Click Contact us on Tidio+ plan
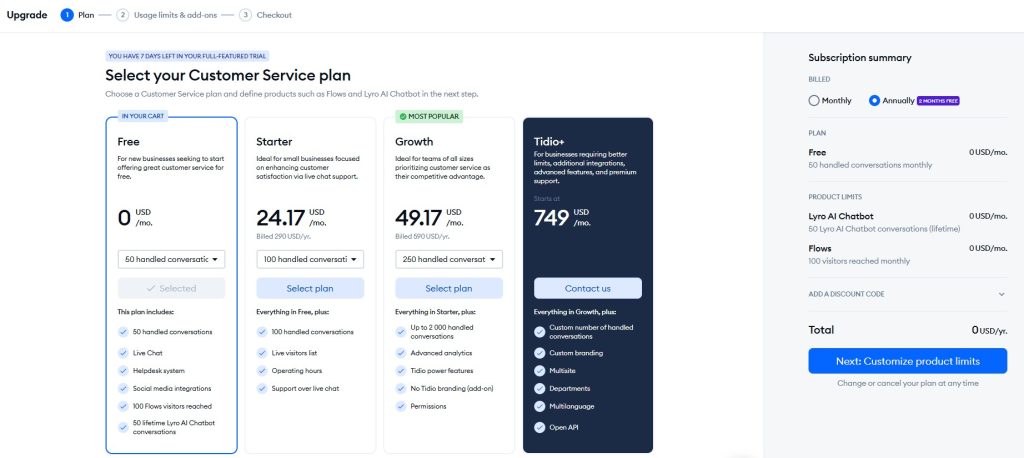 588,288
